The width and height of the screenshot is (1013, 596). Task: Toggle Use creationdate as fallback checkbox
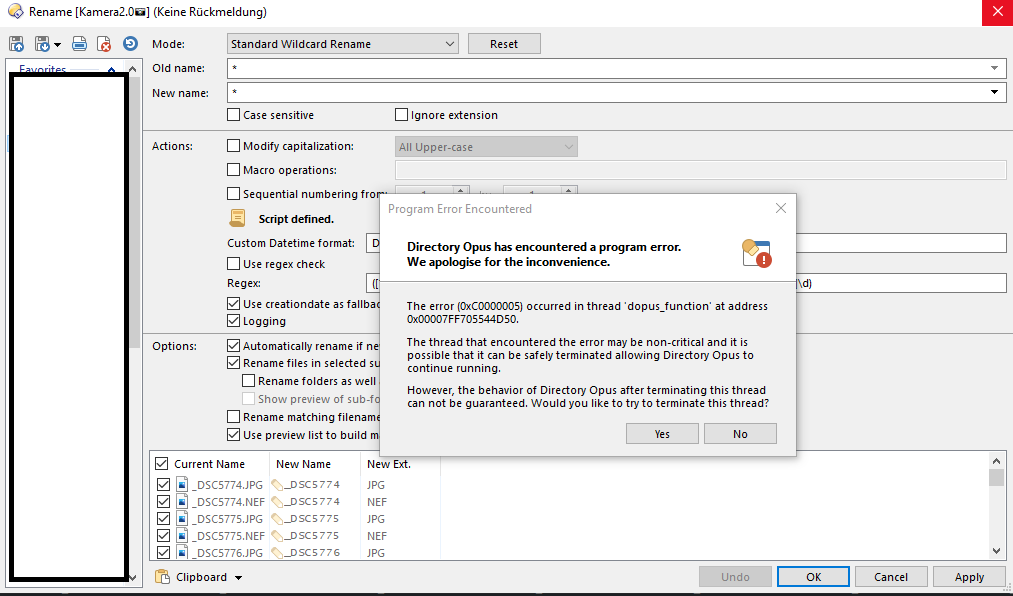[233, 303]
